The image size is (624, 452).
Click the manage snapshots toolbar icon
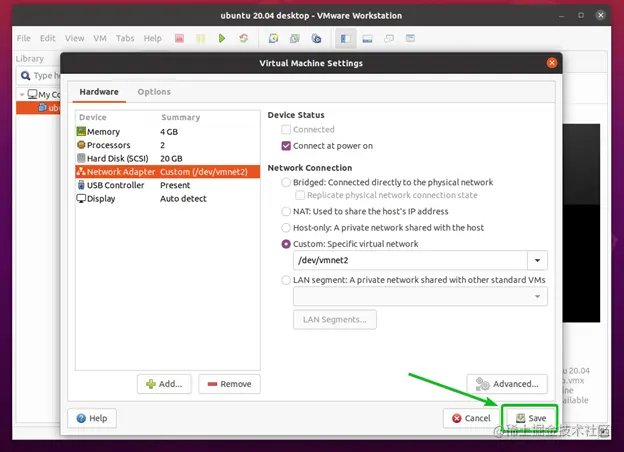316,38
